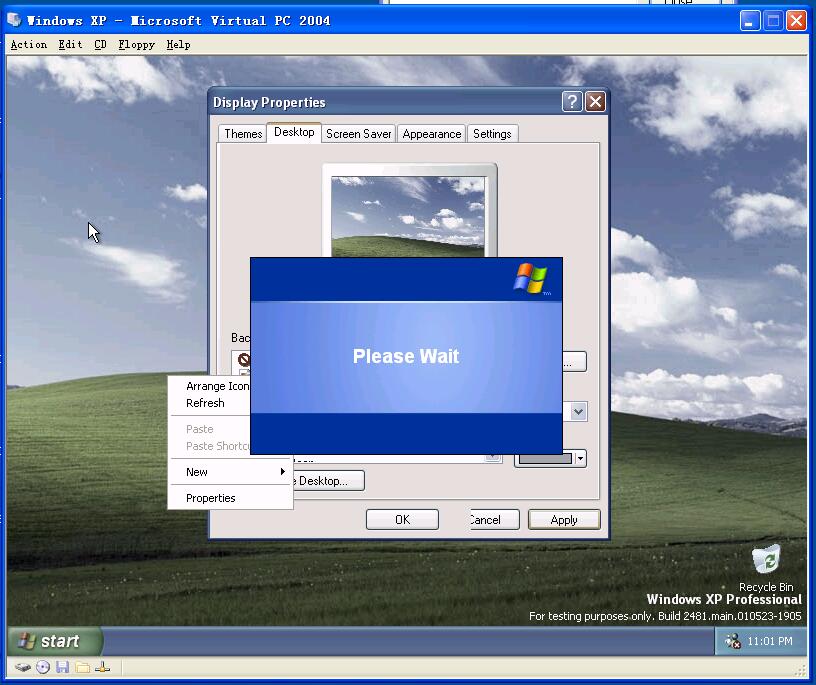The image size is (816, 685).
Task: Click the Windows start button
Action: tap(55, 641)
